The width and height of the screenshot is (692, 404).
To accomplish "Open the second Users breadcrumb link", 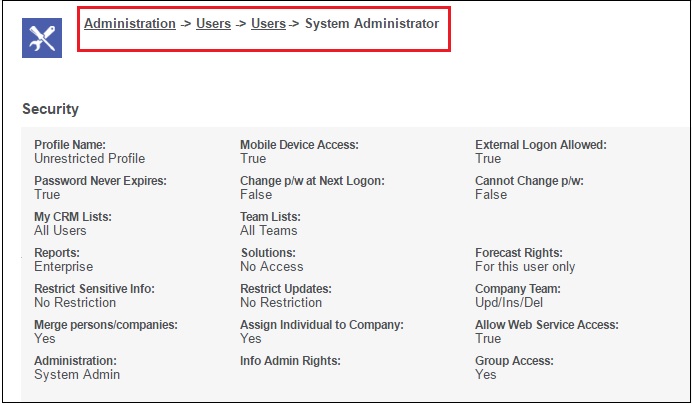I will click(x=268, y=23).
